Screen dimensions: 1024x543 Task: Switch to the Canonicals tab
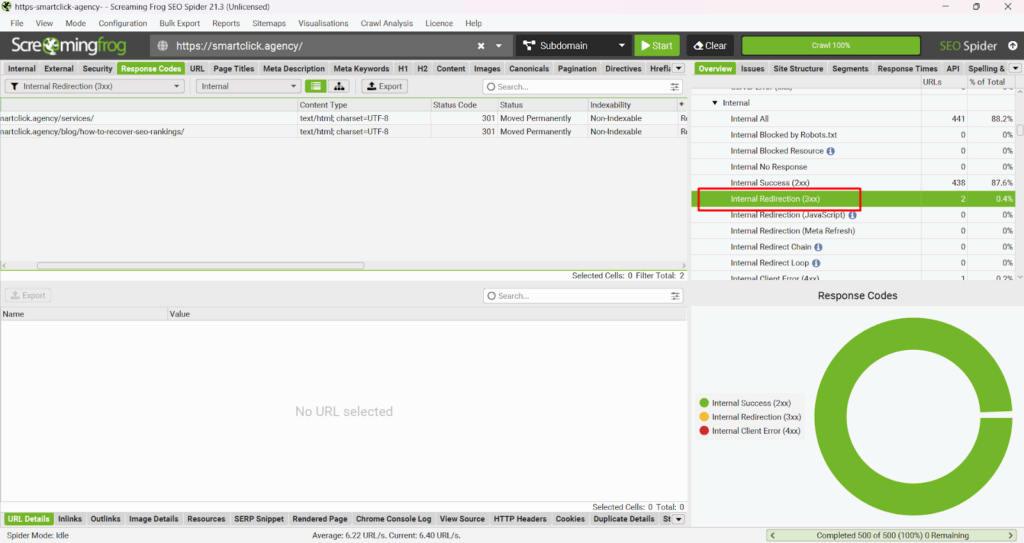coord(529,69)
